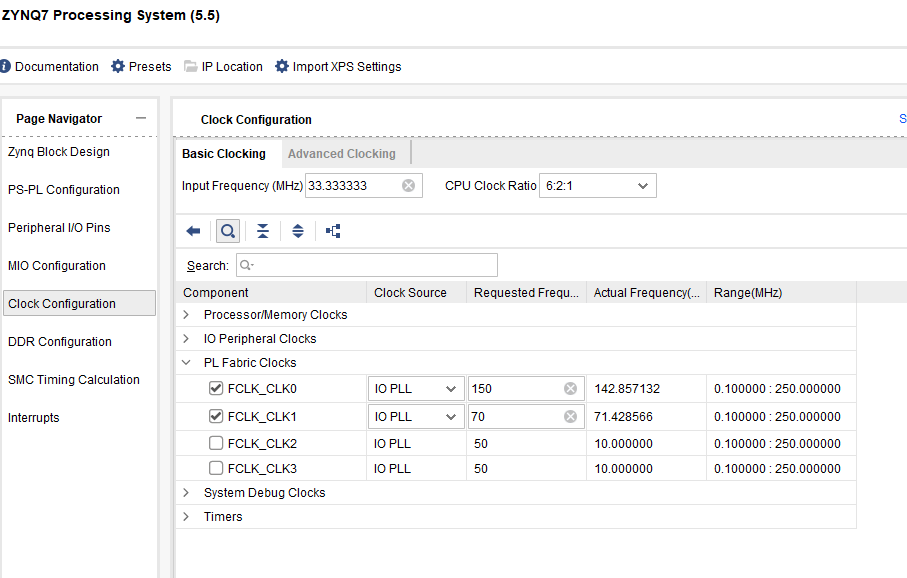
Task: Click the Search text field
Action: pyautogui.click(x=366, y=265)
